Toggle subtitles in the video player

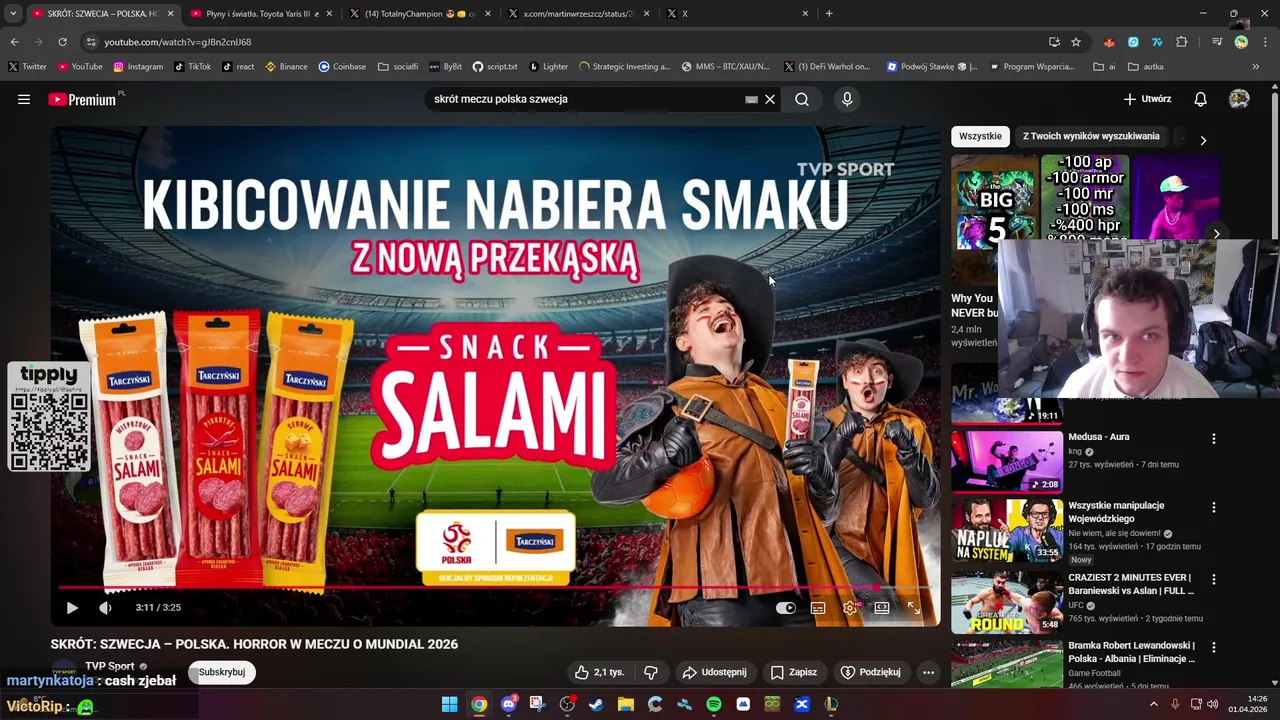click(818, 607)
